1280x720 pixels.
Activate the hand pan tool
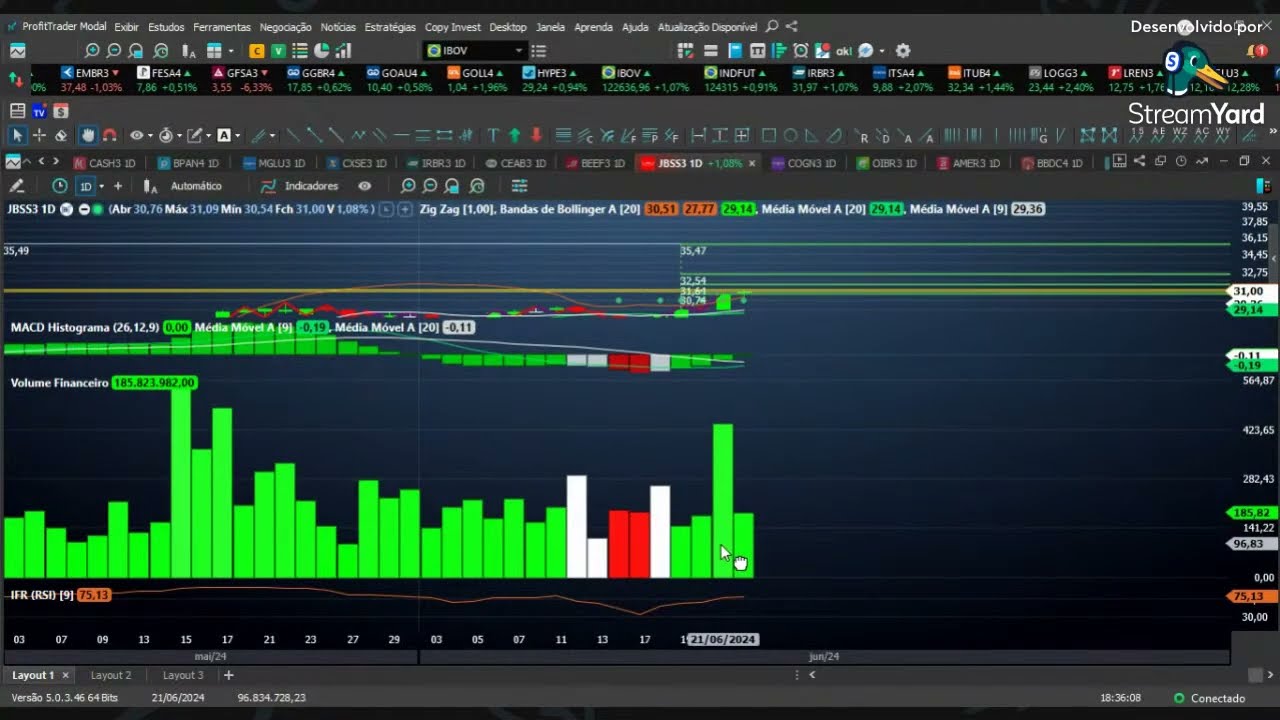coord(88,135)
